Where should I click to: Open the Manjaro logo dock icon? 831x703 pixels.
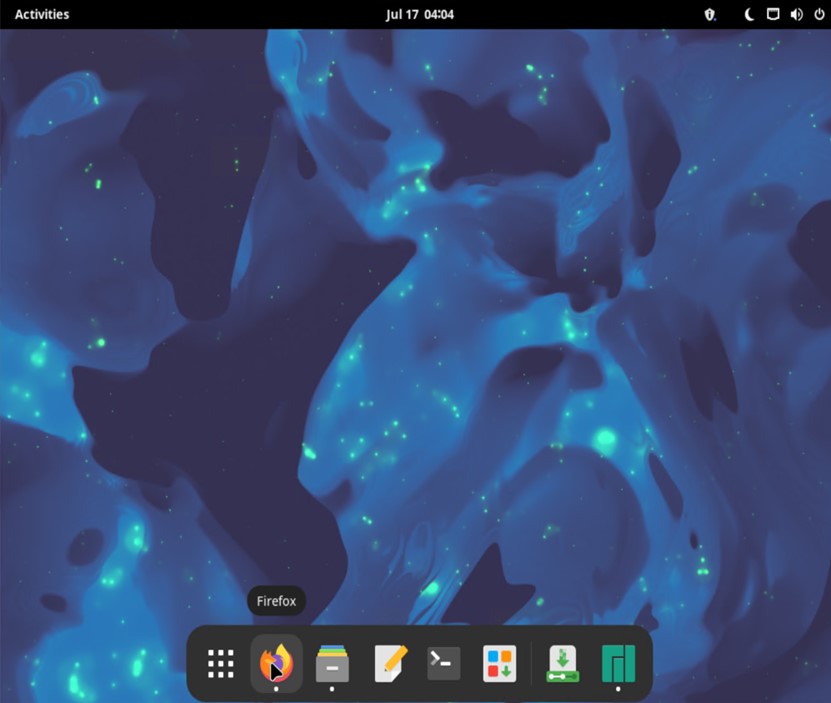tap(618, 663)
